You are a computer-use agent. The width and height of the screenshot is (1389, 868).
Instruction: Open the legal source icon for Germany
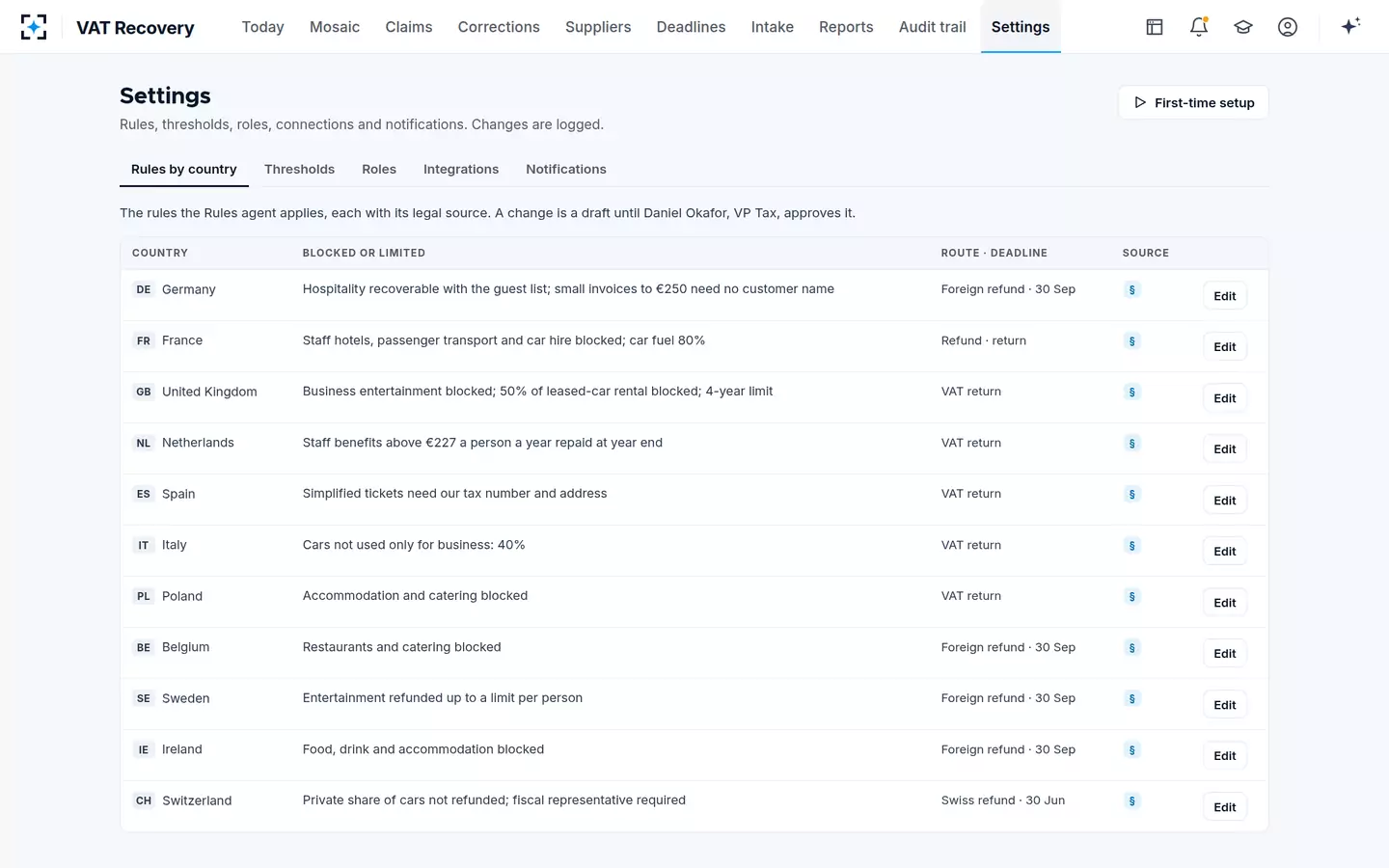[x=1132, y=289]
